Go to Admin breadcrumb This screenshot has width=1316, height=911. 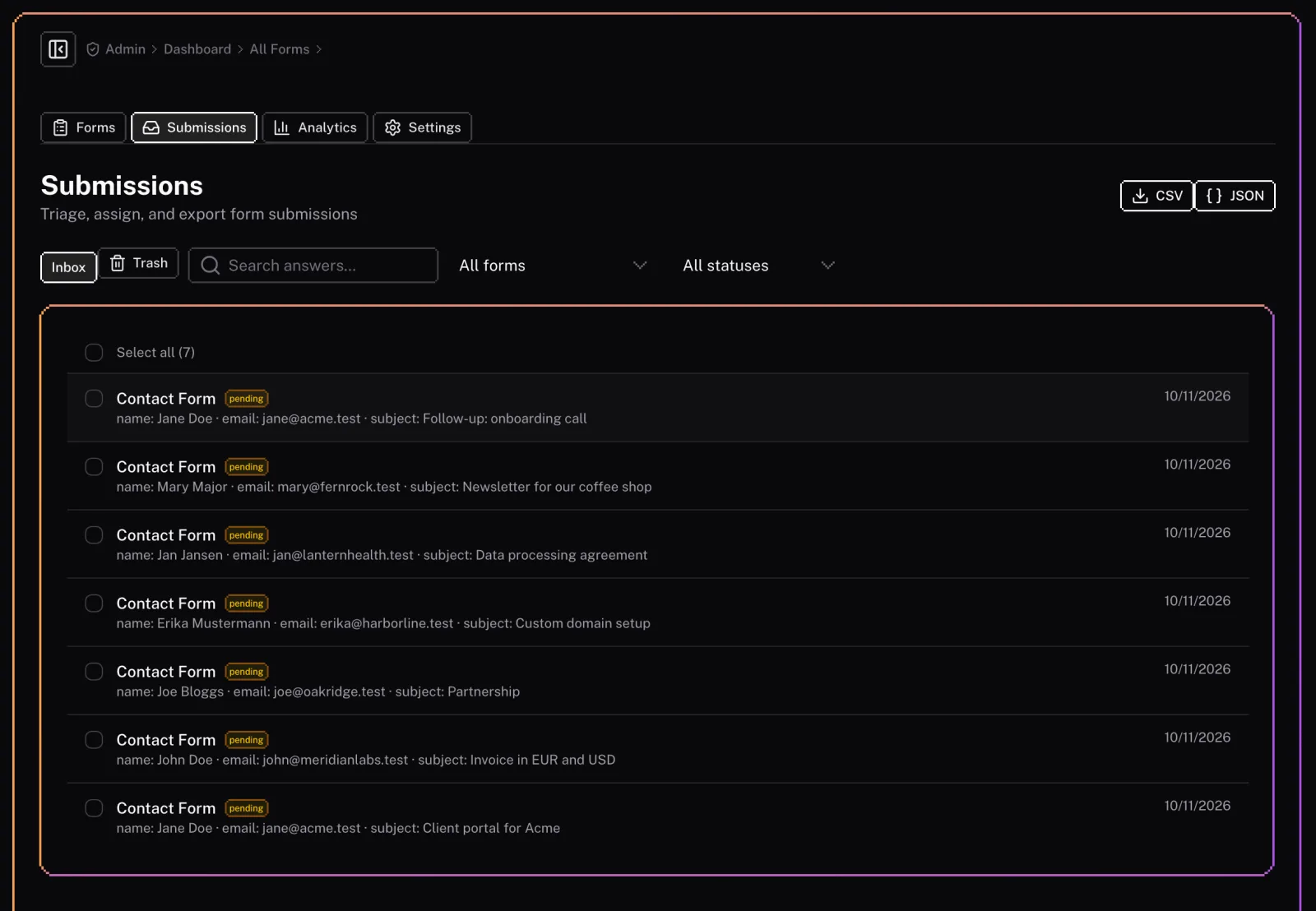point(125,49)
